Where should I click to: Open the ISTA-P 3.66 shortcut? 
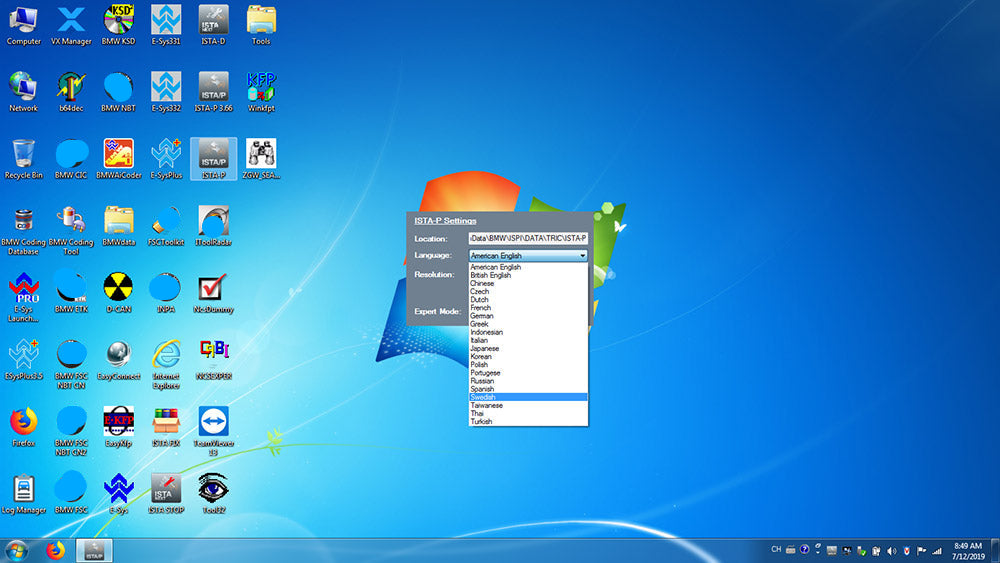pyautogui.click(x=213, y=88)
